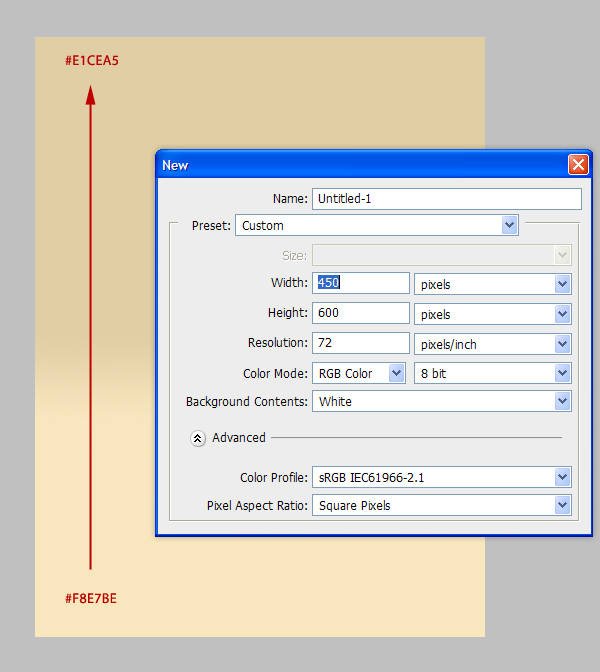This screenshot has height=672, width=600.
Task: Click the red gradient direction arrowhead
Action: pyautogui.click(x=90, y=95)
